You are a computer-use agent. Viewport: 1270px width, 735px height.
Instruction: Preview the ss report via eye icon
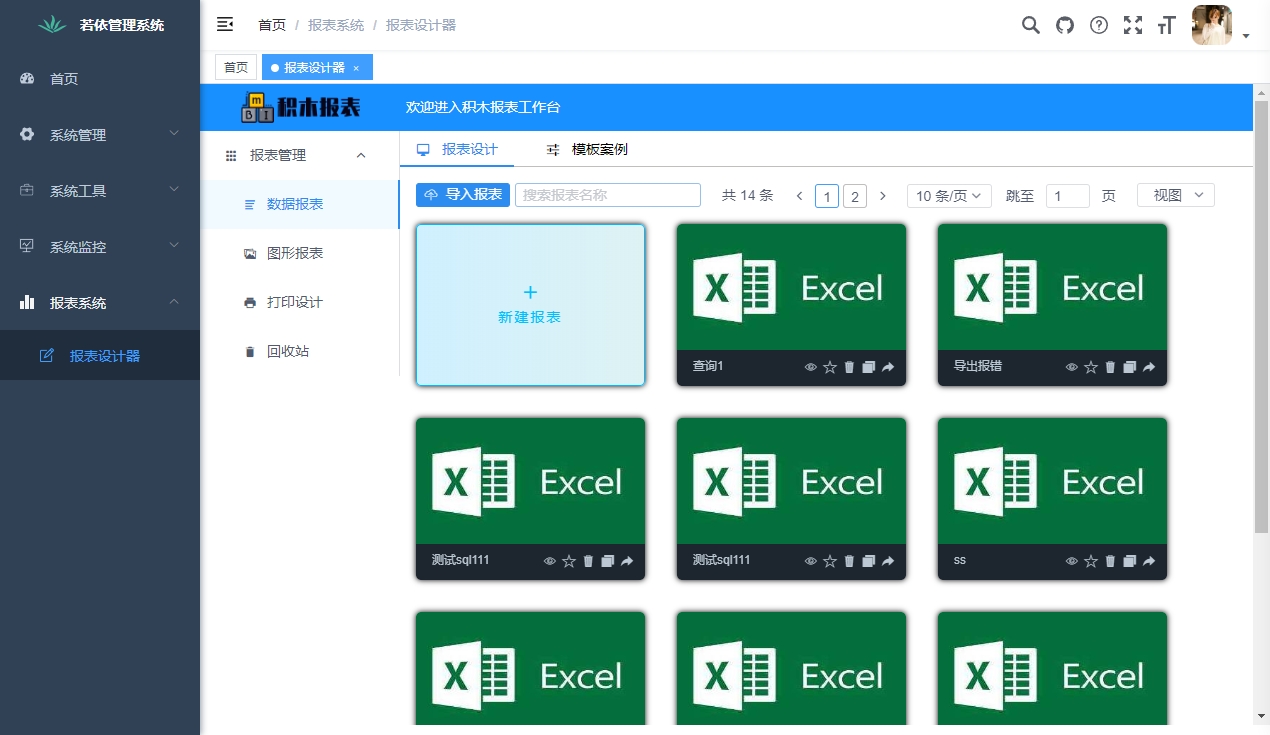pyautogui.click(x=1072, y=561)
